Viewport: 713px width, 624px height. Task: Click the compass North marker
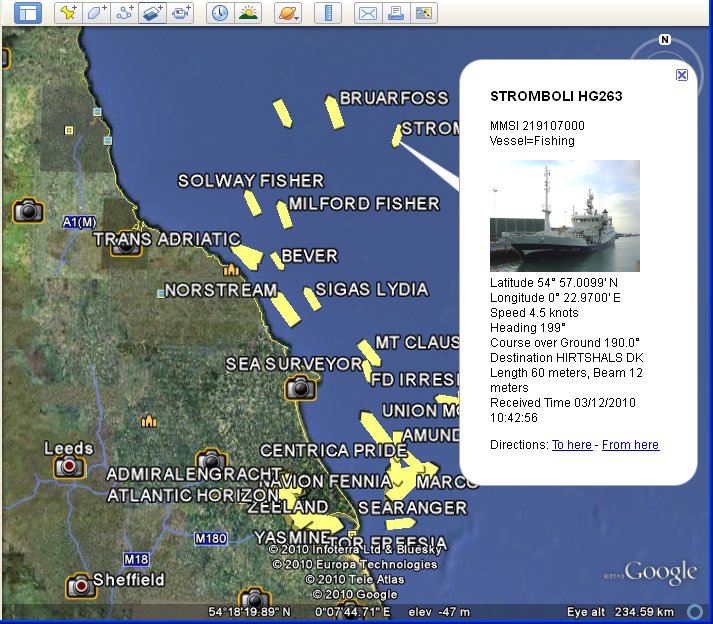point(665,40)
